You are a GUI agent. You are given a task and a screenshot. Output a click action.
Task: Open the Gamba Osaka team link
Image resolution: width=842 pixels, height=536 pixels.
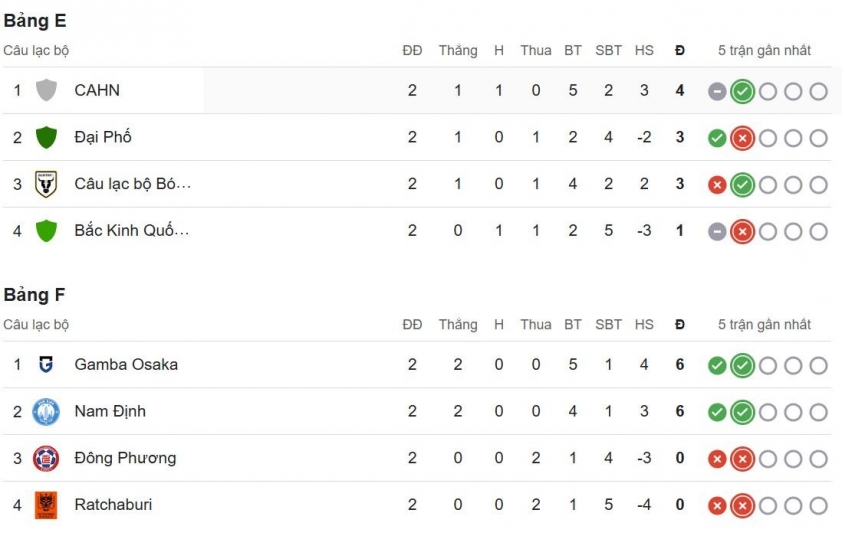click(x=126, y=365)
